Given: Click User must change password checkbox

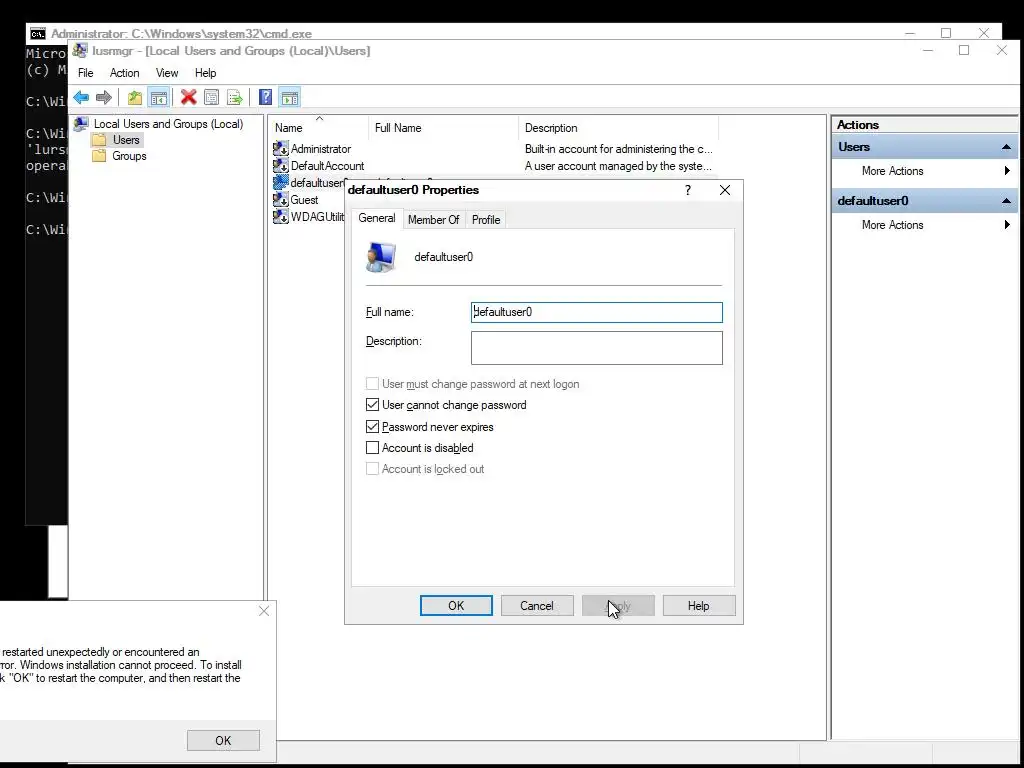Looking at the screenshot, I should (x=372, y=384).
